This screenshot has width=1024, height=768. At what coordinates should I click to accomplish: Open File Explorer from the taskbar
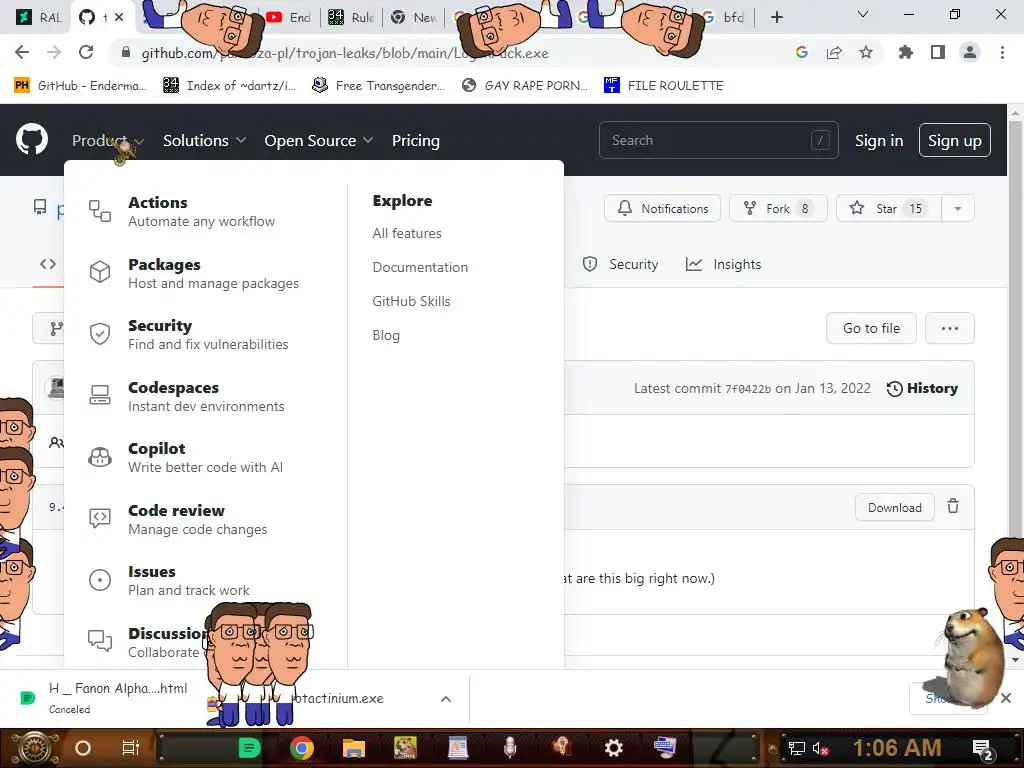[x=353, y=748]
